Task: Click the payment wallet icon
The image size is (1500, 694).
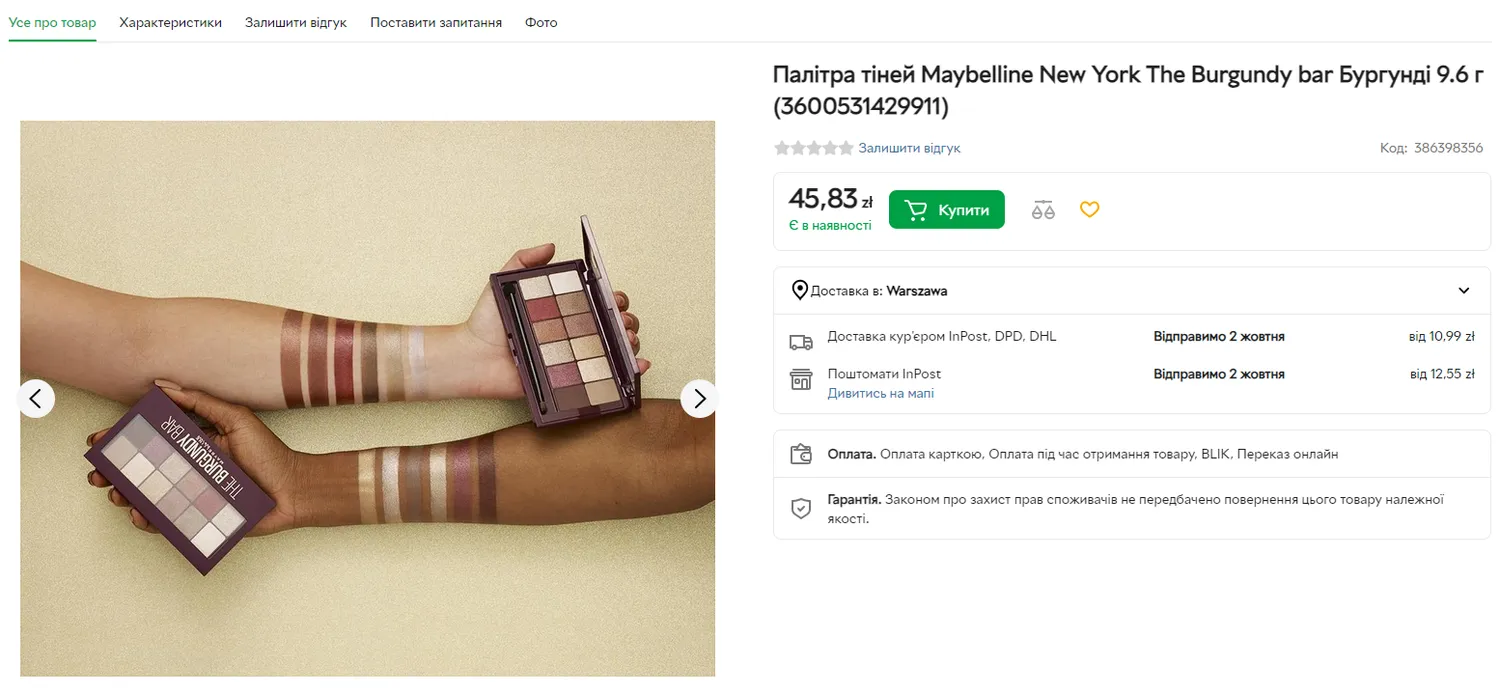Action: click(801, 455)
